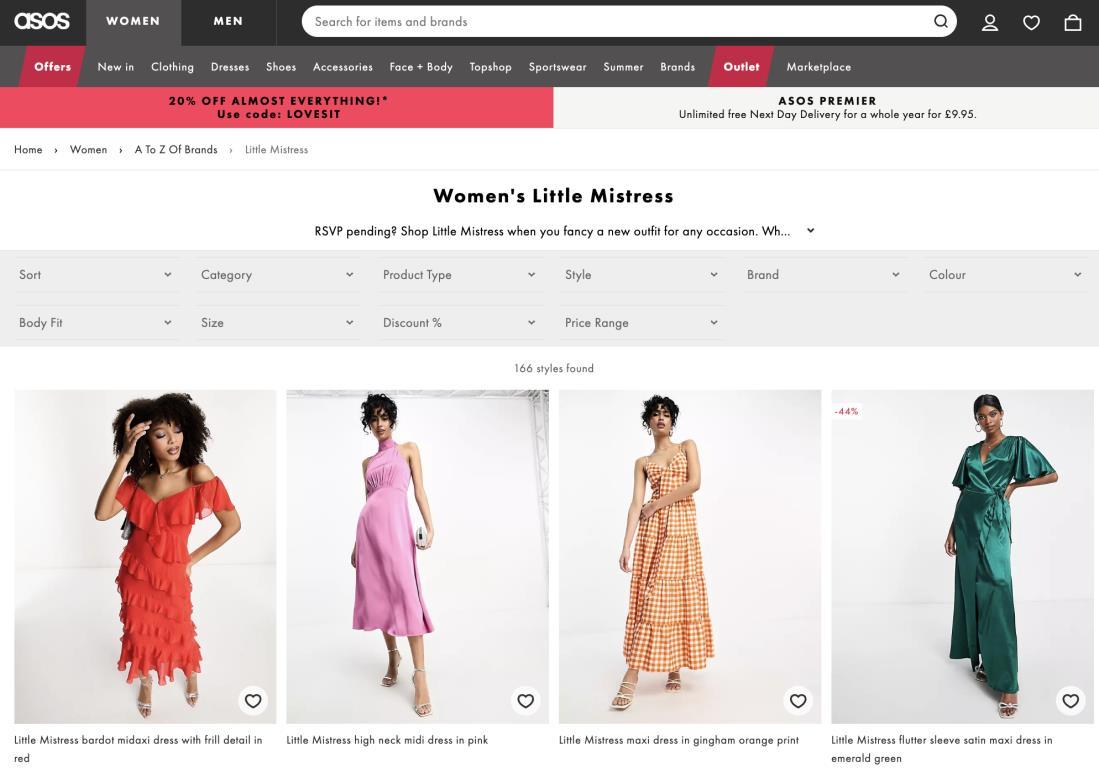
Task: Open the Summer menu
Action: click(623, 67)
